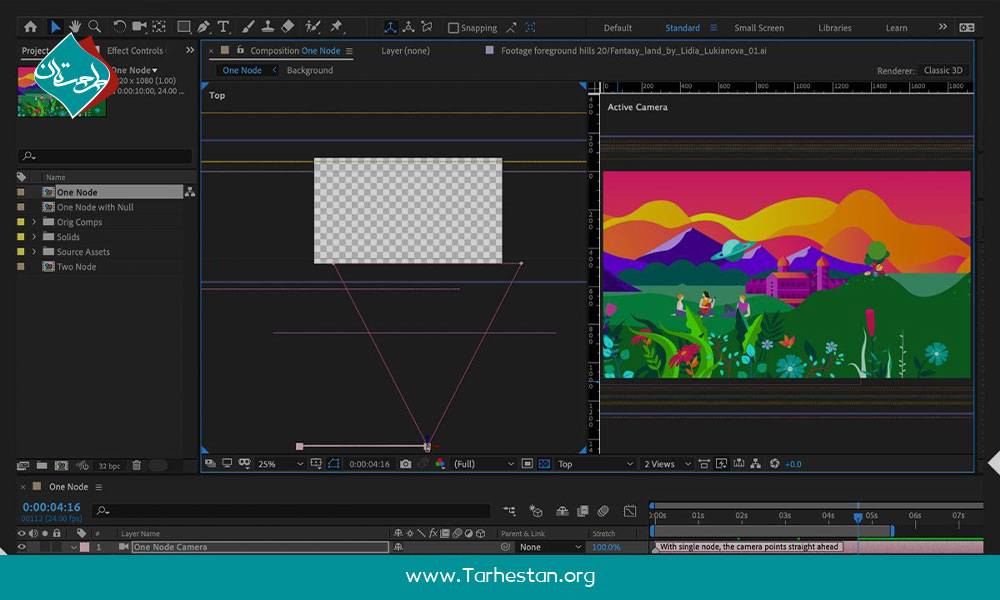Open the 3D View 'Top' dropdown
Viewport: 1000px width, 600px height.
coord(595,464)
